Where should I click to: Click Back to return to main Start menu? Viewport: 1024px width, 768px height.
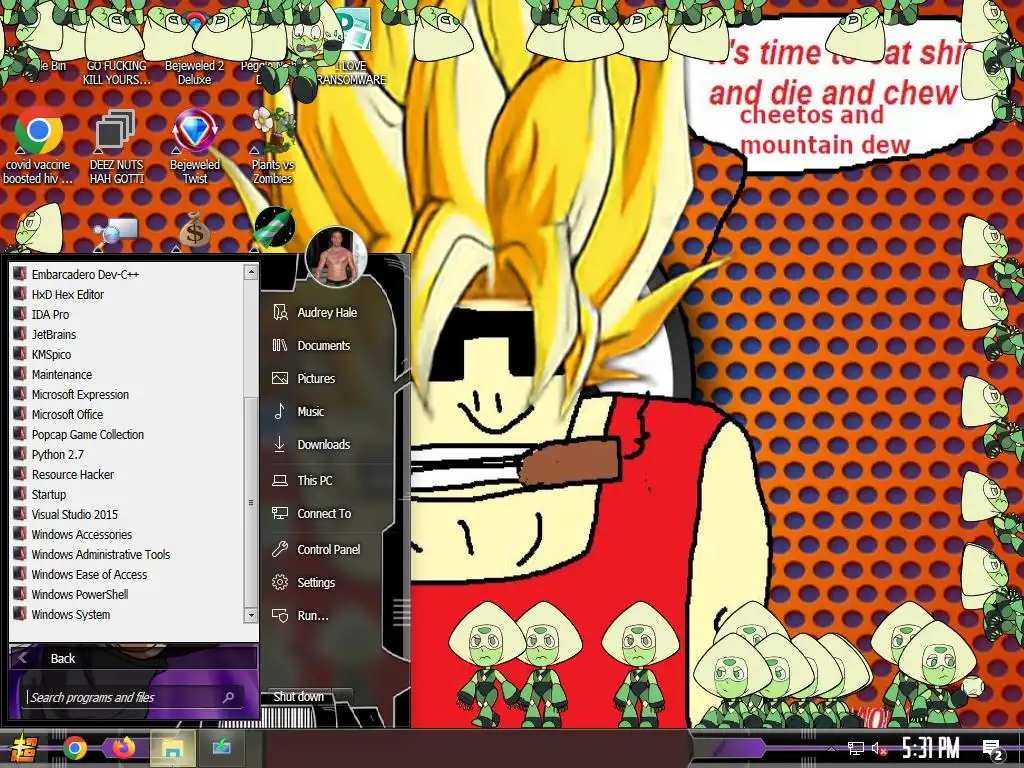(133, 658)
